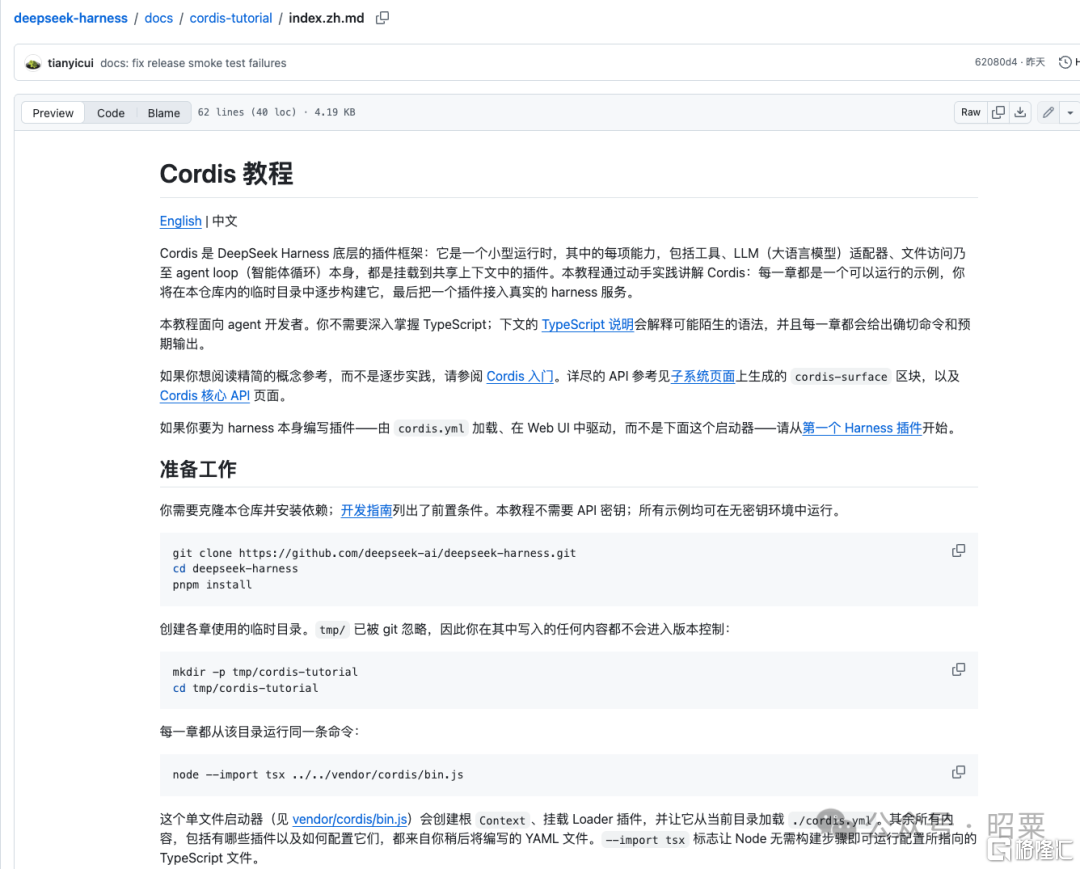Open the TypeScript 说明 link

[x=588, y=324]
